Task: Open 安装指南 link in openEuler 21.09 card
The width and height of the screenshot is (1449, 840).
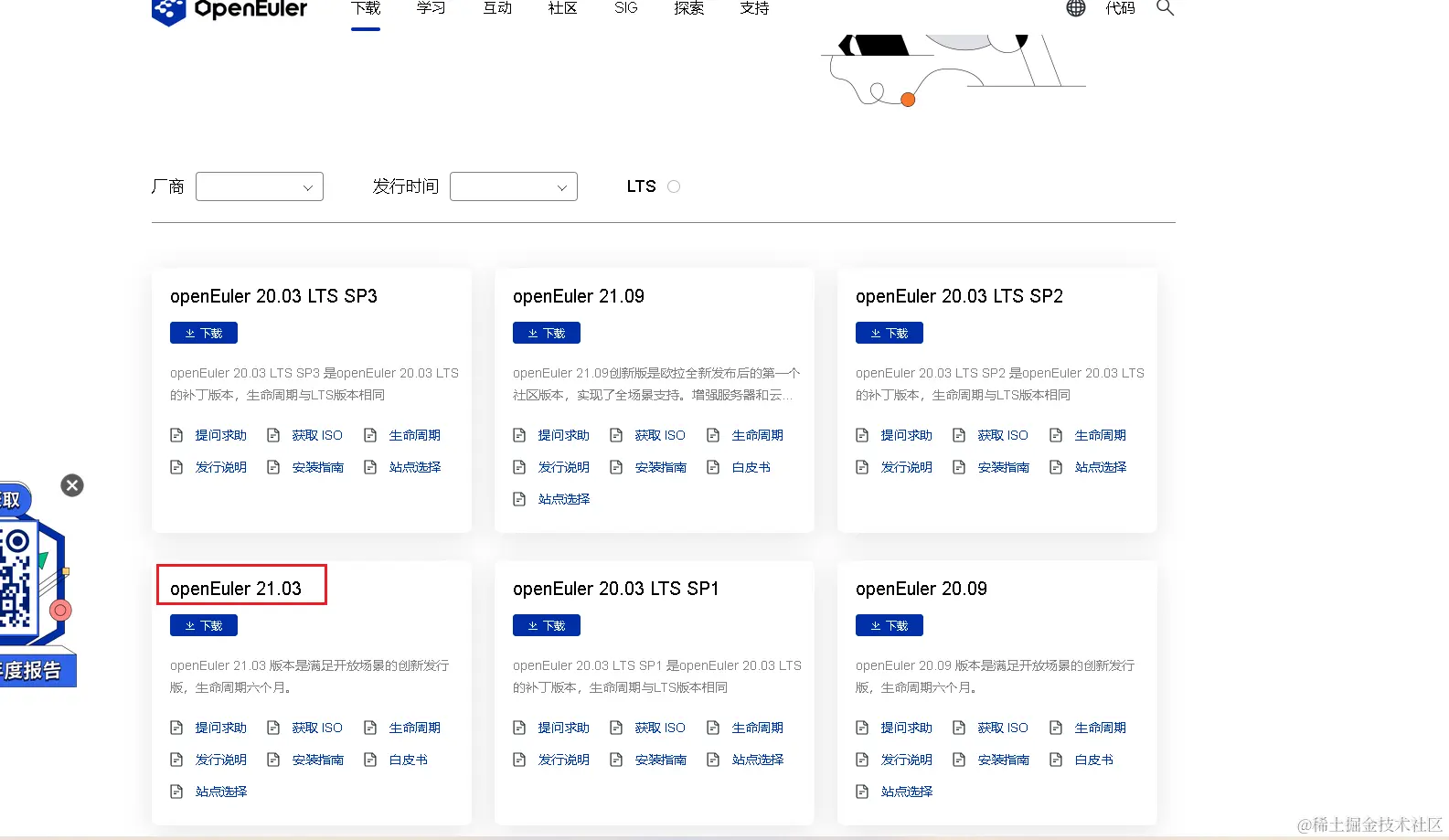Action: (661, 467)
